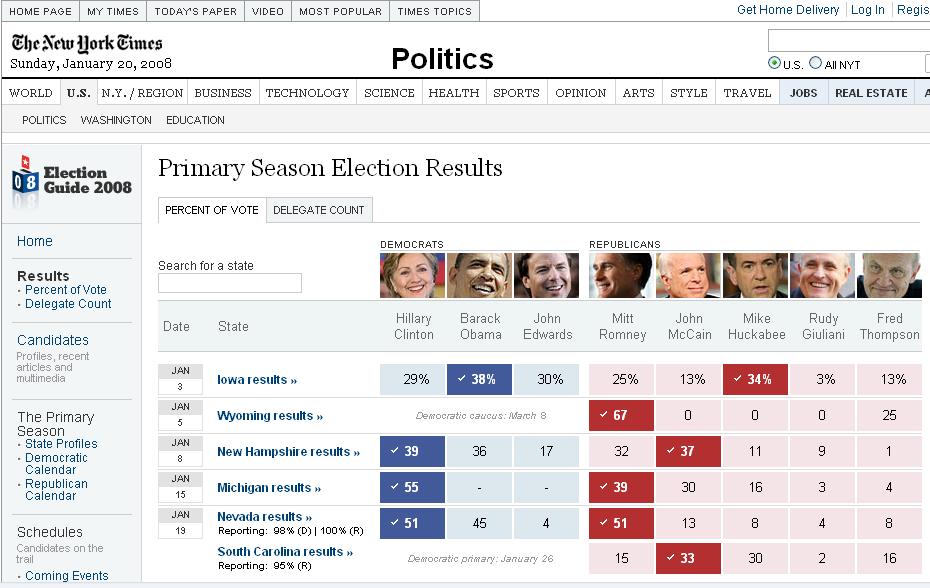
Task: Select the U.S. search radio button
Action: pyautogui.click(x=774, y=63)
